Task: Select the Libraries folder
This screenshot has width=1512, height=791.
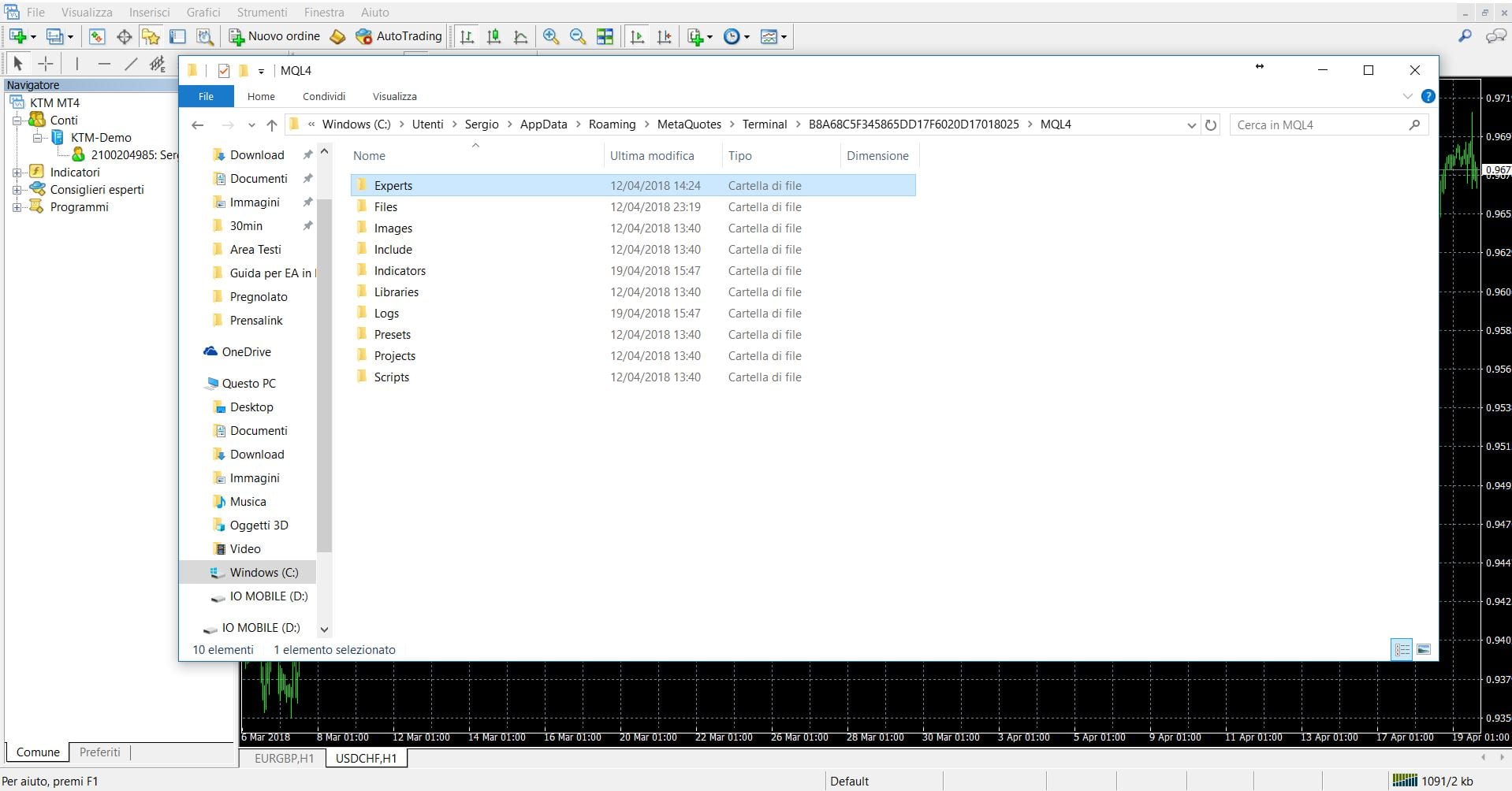Action: point(397,292)
